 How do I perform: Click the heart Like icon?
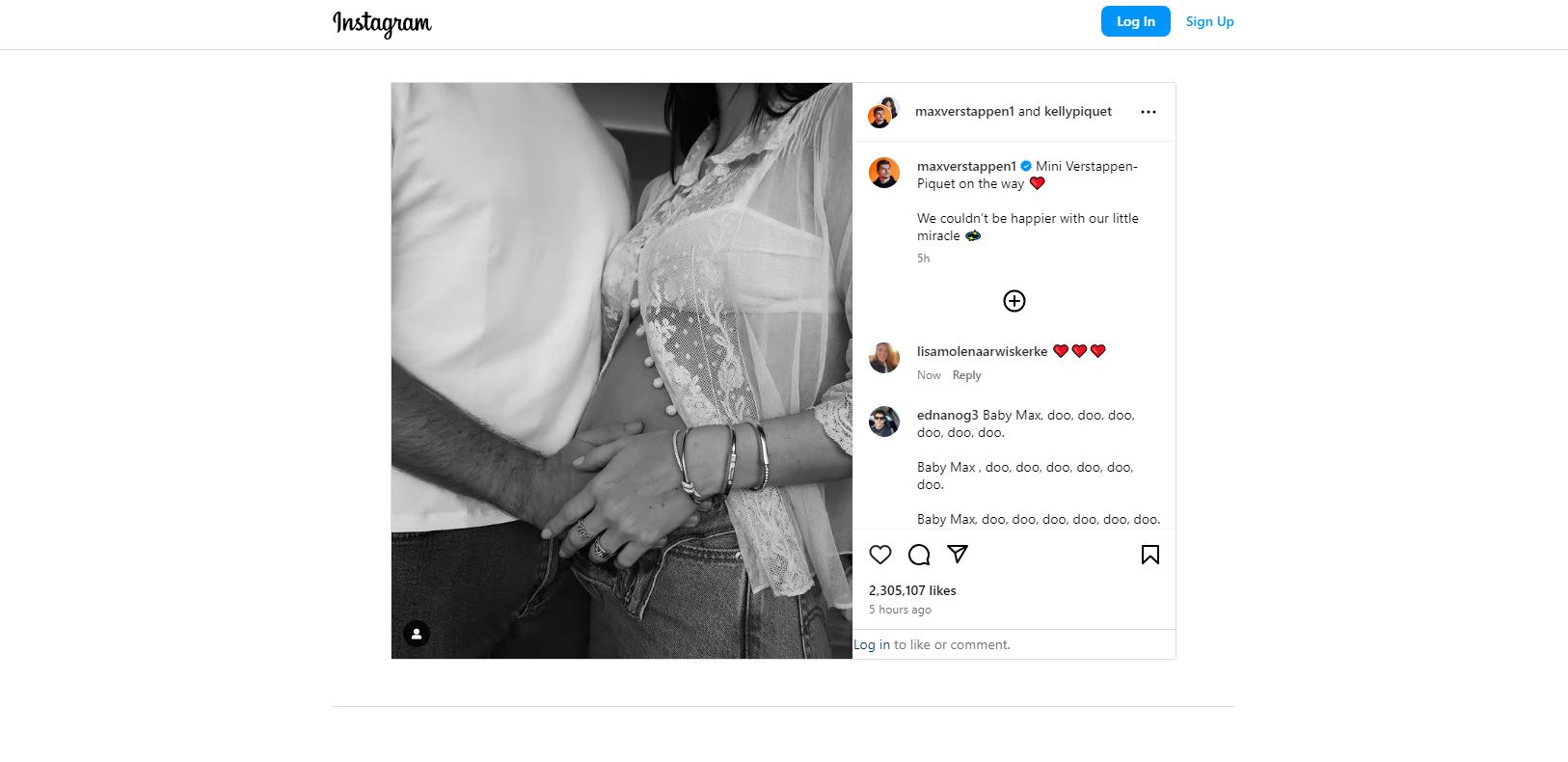pos(880,555)
